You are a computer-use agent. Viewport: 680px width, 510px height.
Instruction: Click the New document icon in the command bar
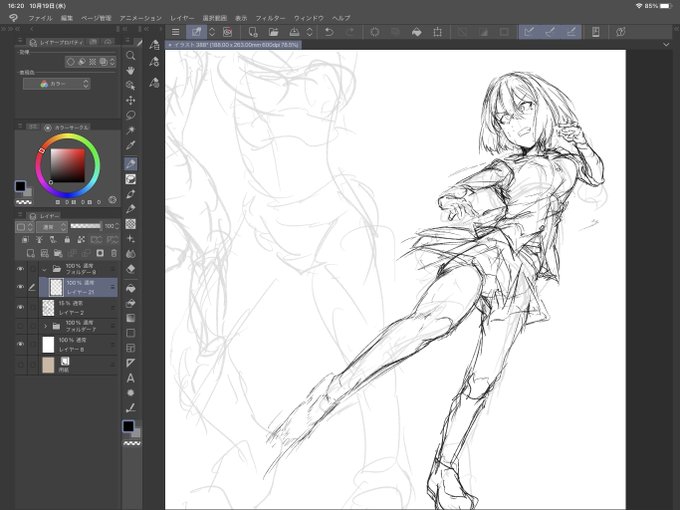(253, 32)
